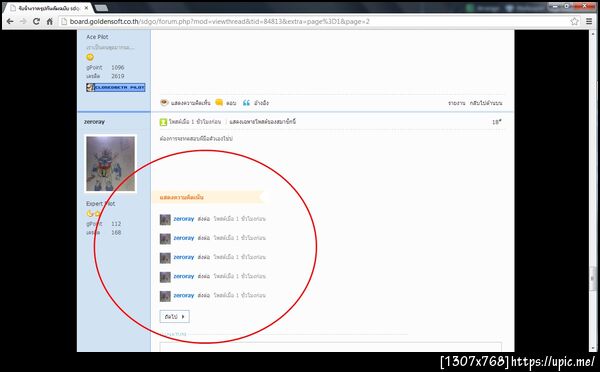This screenshot has height=372, width=600.
Task: Click the gPoint 1096 value
Action: 118,67
